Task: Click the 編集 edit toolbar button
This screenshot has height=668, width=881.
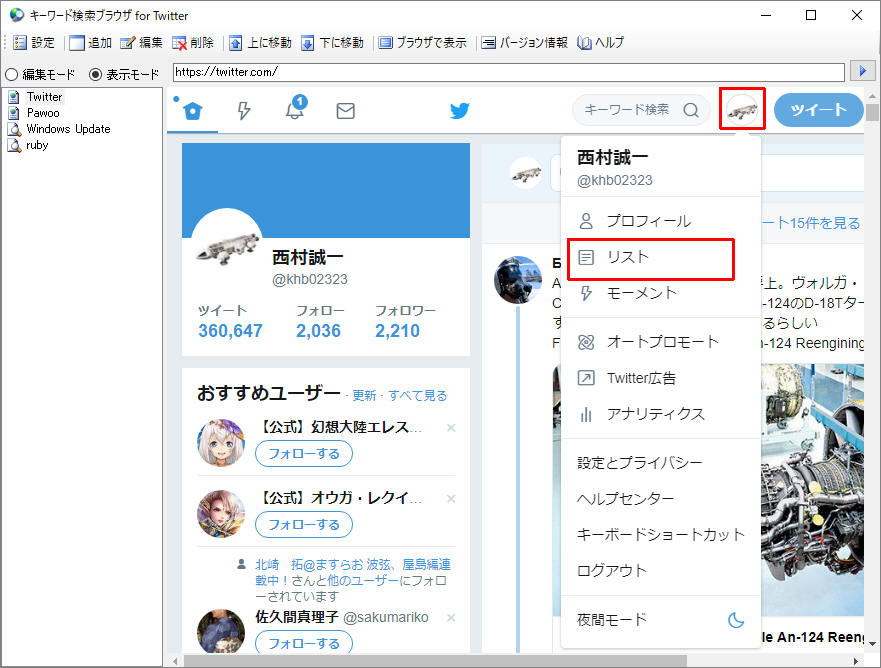Action: pyautogui.click(x=141, y=43)
